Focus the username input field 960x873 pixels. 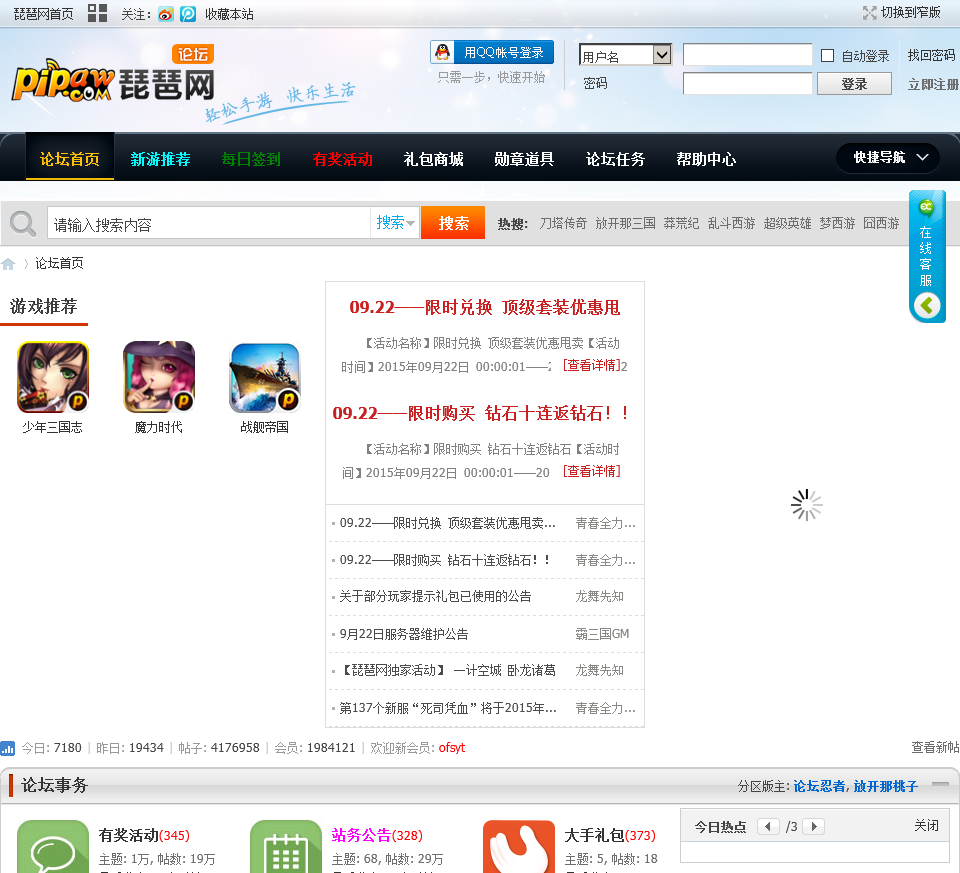[748, 54]
